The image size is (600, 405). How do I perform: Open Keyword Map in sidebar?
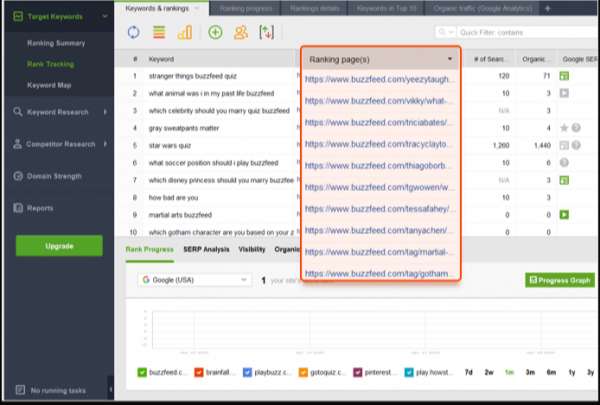49,85
